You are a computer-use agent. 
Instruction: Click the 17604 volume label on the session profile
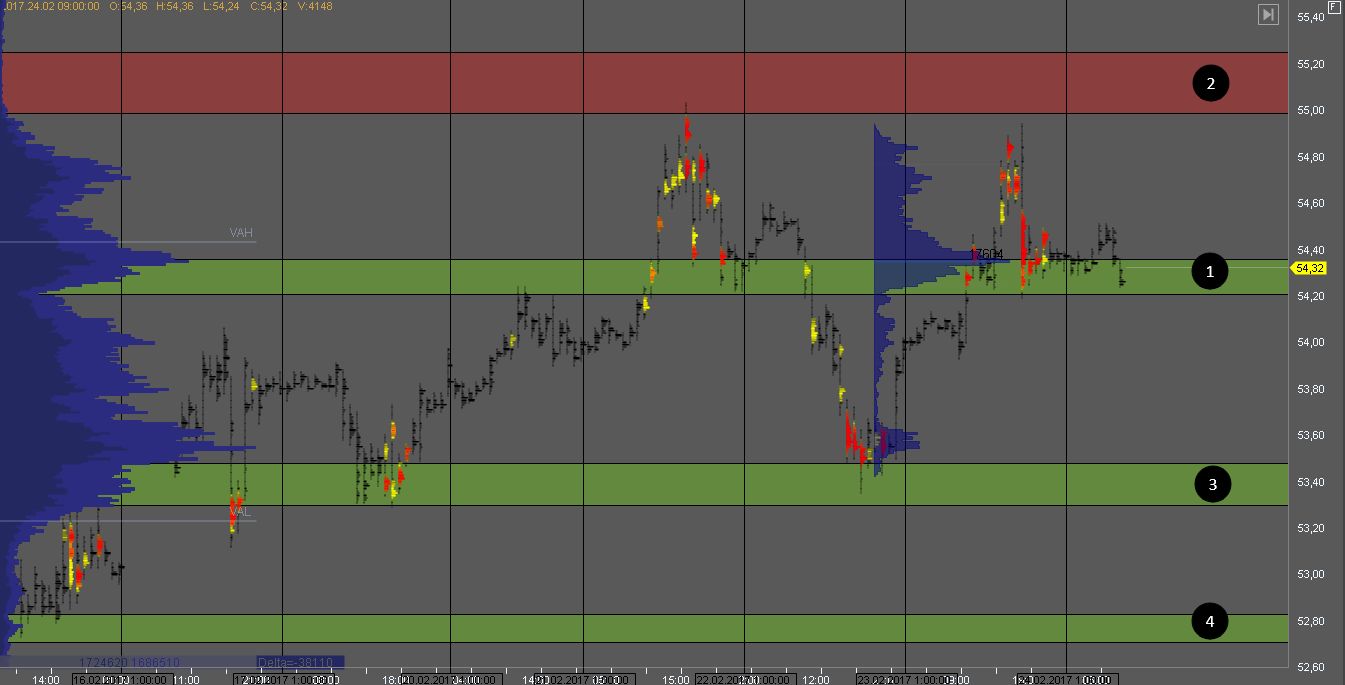coord(986,254)
